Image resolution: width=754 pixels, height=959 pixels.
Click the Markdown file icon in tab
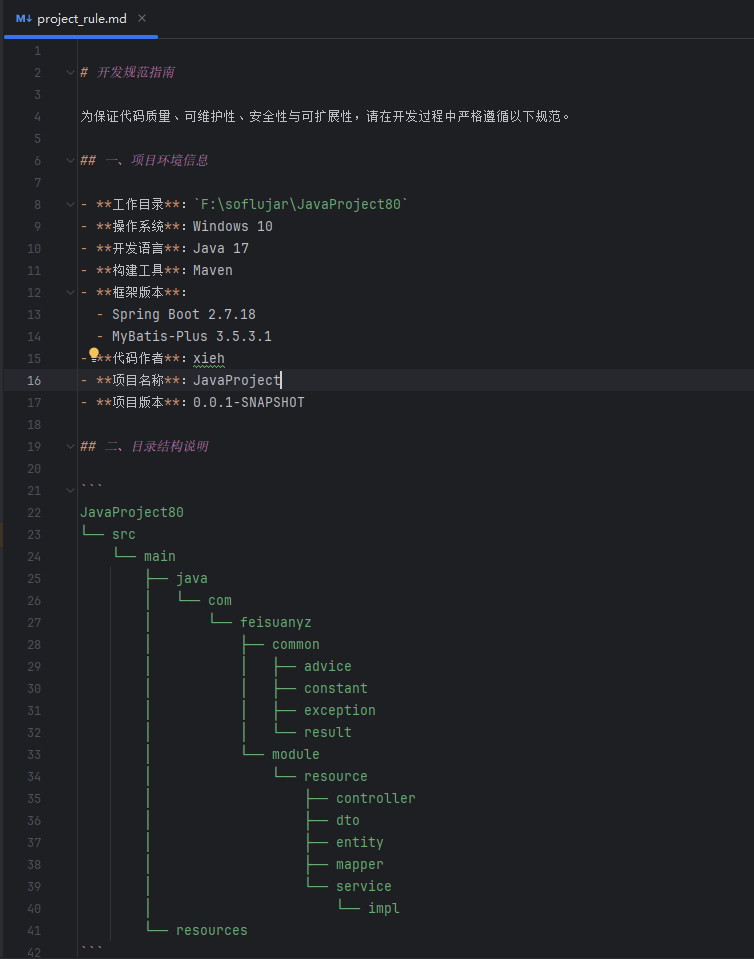pyautogui.click(x=24, y=18)
